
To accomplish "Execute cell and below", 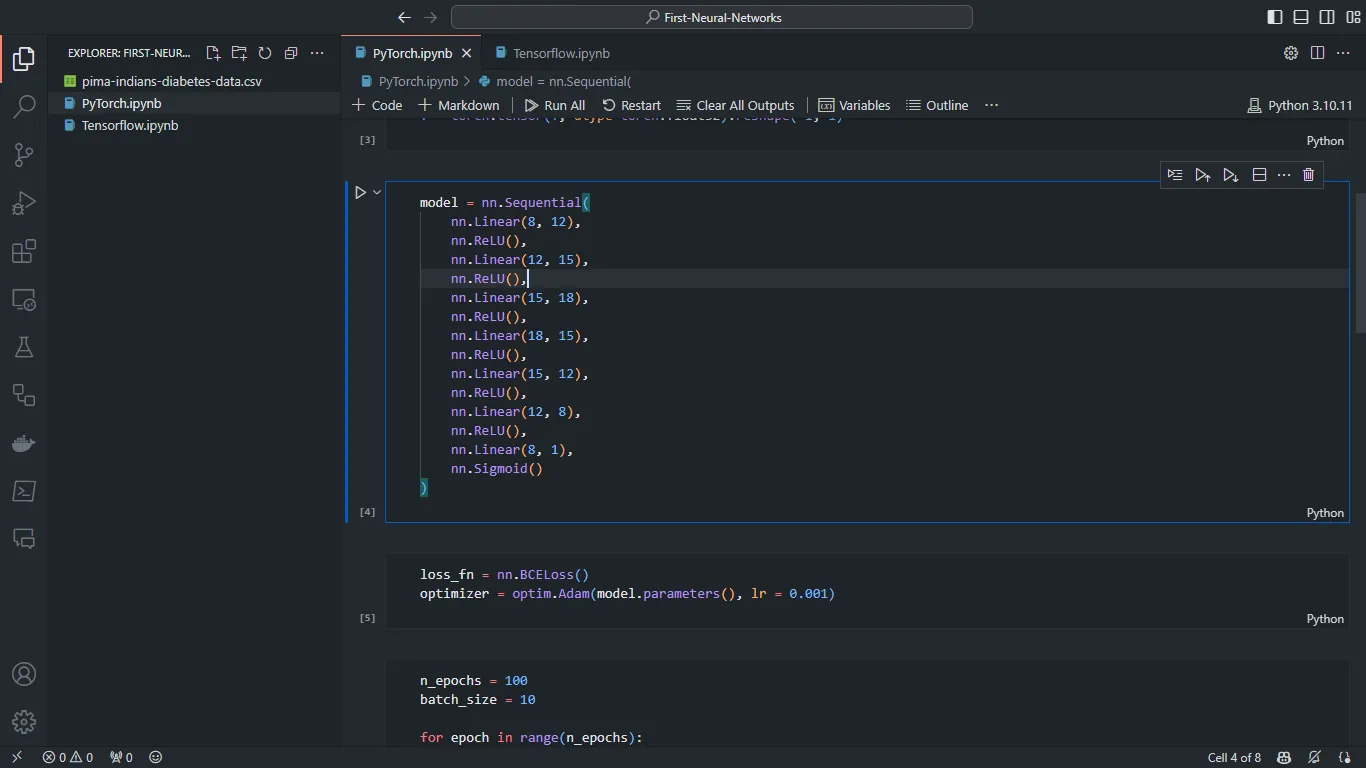I will [1231, 175].
